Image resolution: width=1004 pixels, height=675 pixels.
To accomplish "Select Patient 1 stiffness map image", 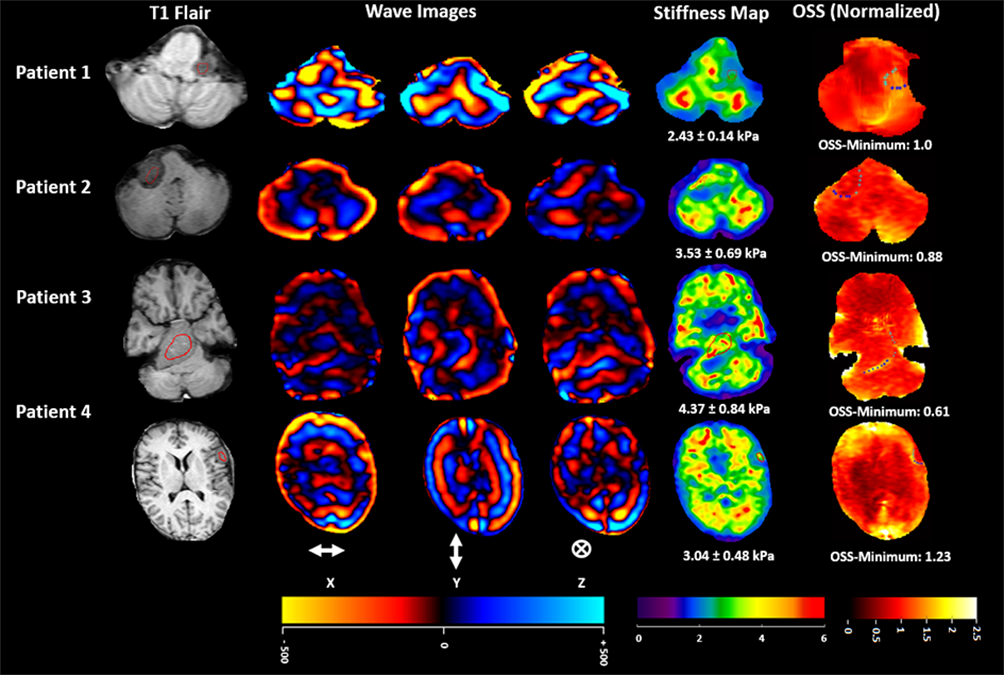I will tap(710, 83).
